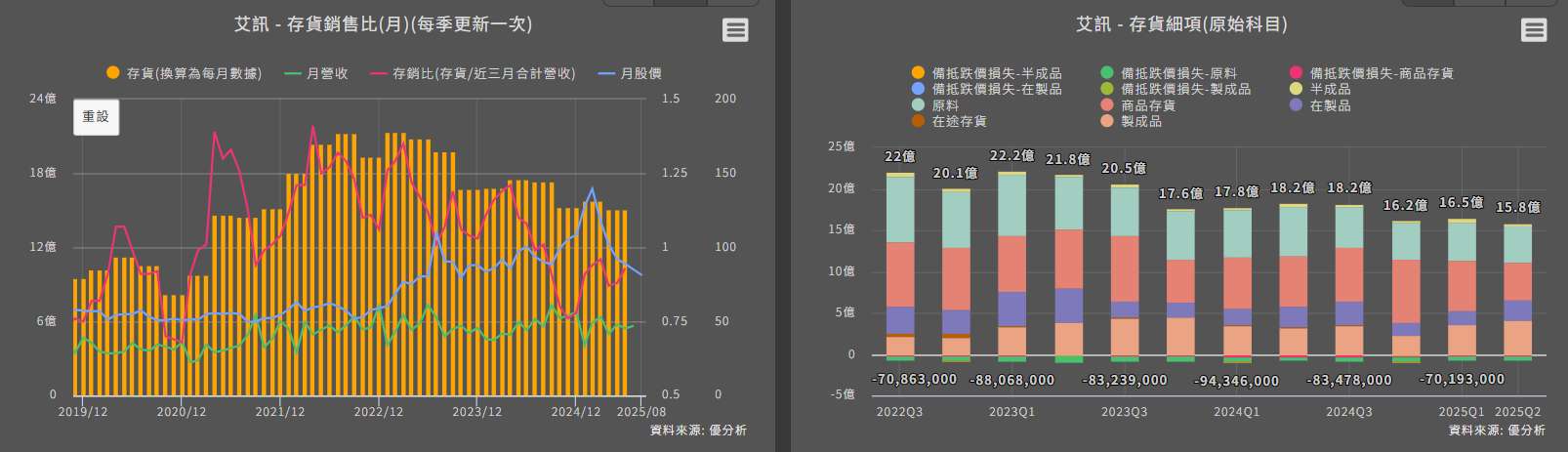Toggle pink 備抵跌價損失-商品存貨 legend icon
This screenshot has width=1568, height=452.
1296,73
